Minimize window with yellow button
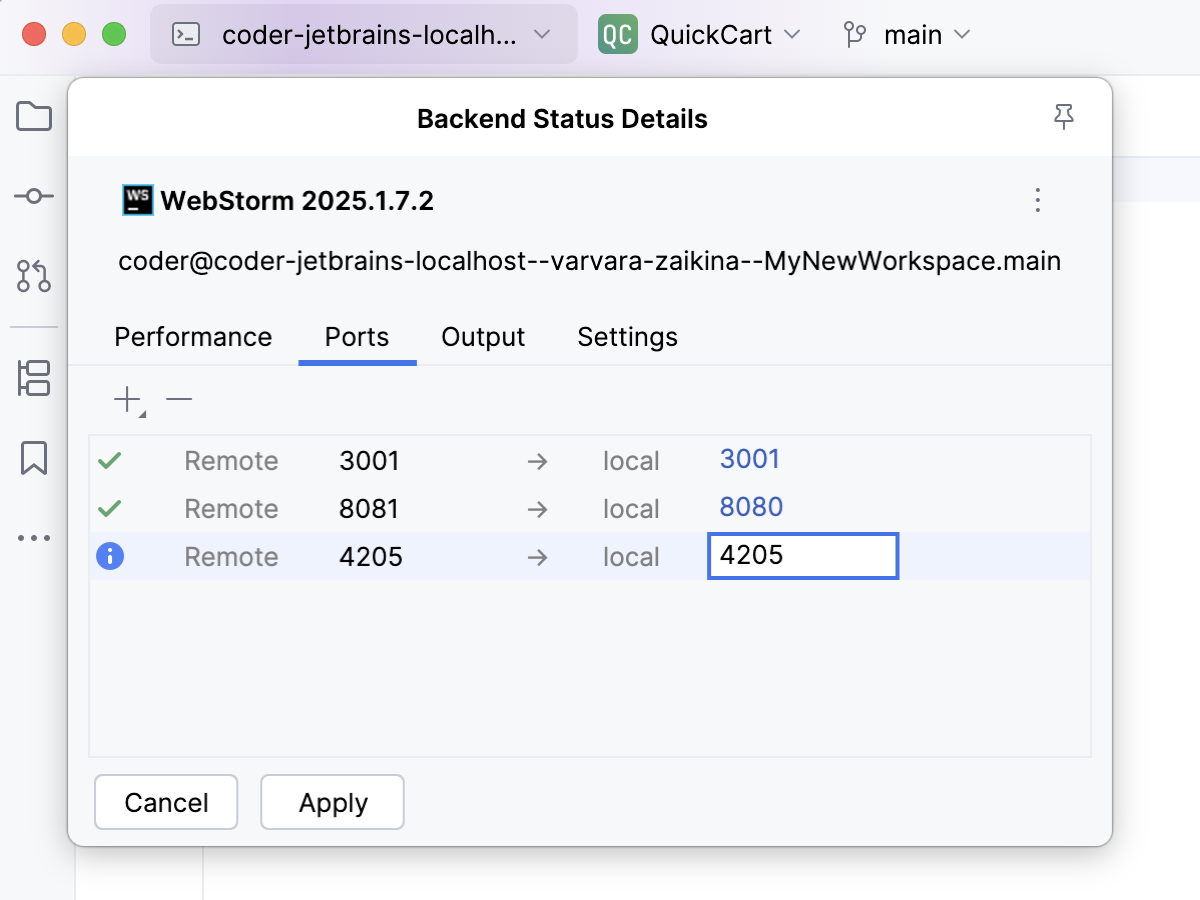The image size is (1200, 900). pyautogui.click(x=74, y=34)
